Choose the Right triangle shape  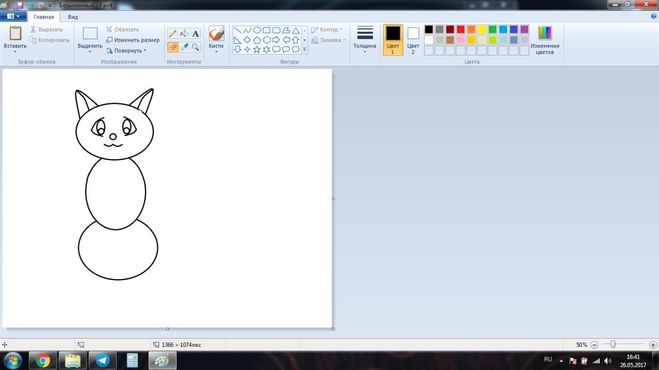click(x=237, y=40)
